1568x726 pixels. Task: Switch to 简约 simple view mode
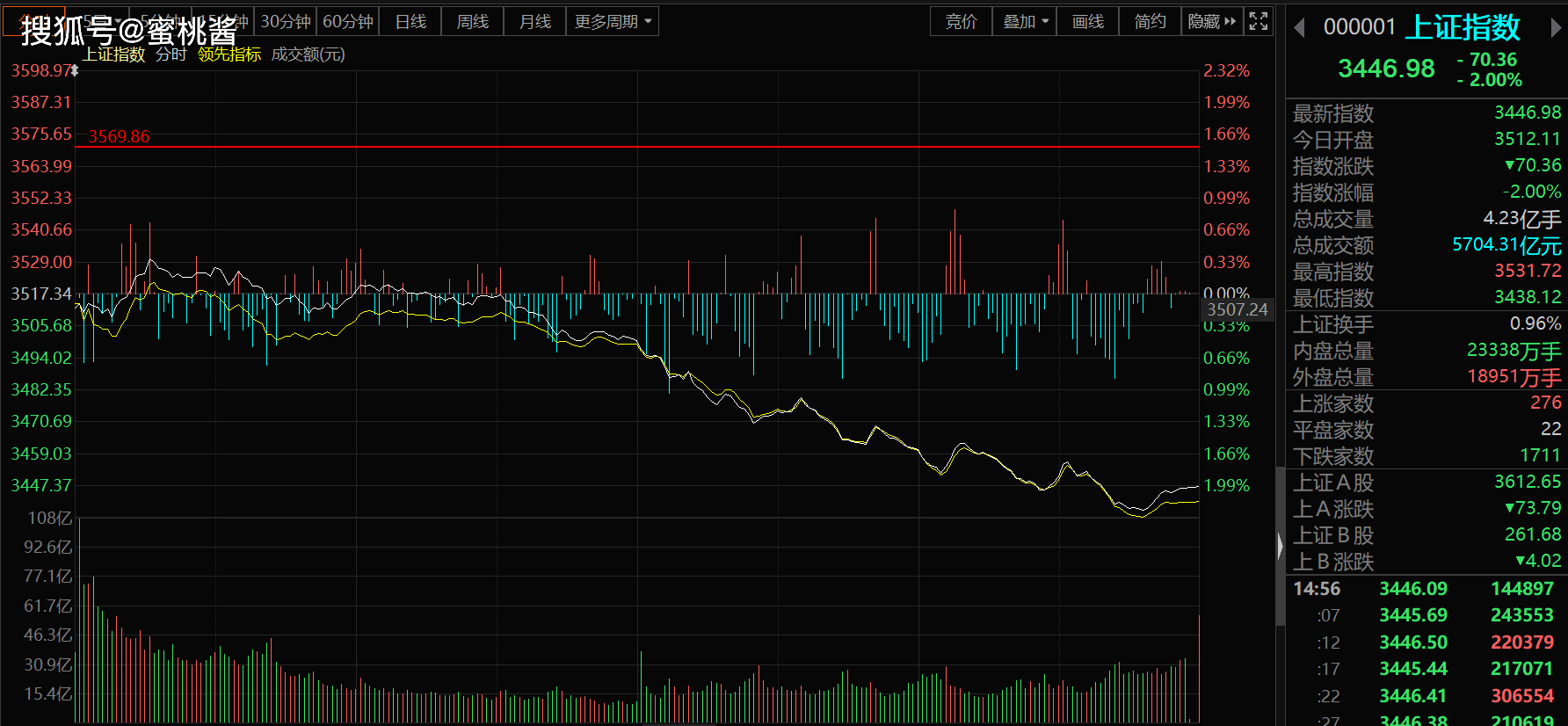coord(1150,21)
